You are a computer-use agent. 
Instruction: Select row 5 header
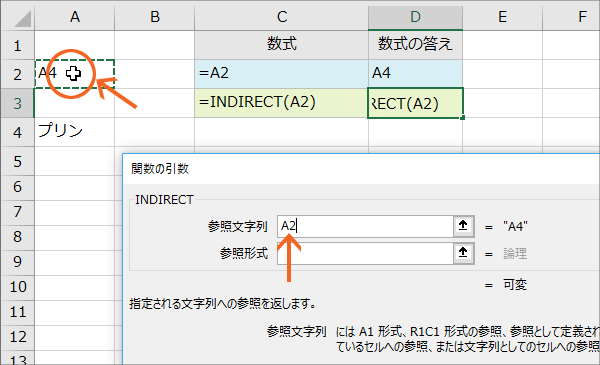pyautogui.click(x=17, y=161)
